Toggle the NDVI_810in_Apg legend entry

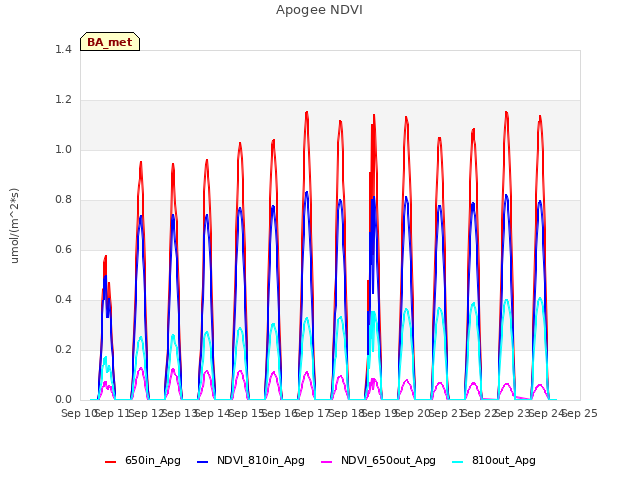pos(251,460)
